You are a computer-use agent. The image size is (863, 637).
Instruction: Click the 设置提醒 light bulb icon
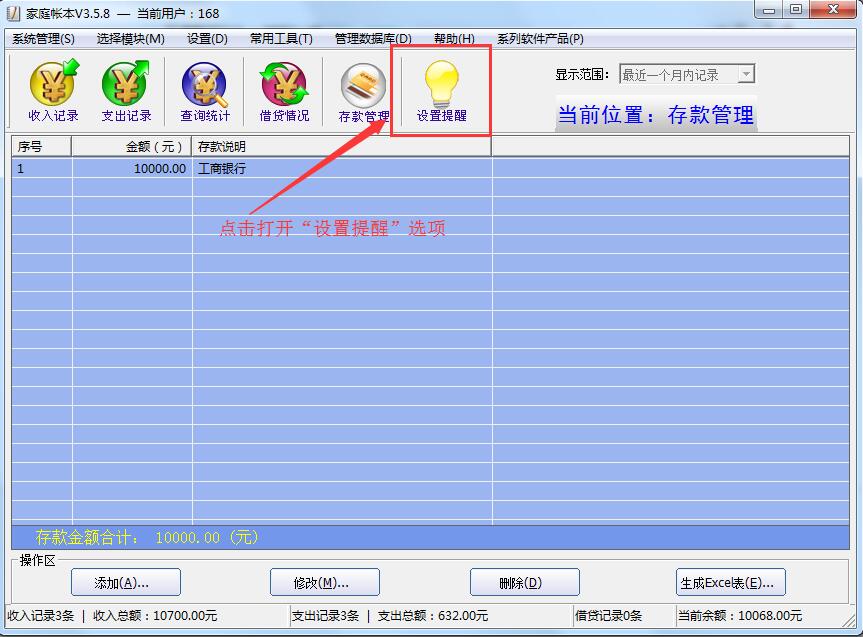click(x=441, y=91)
